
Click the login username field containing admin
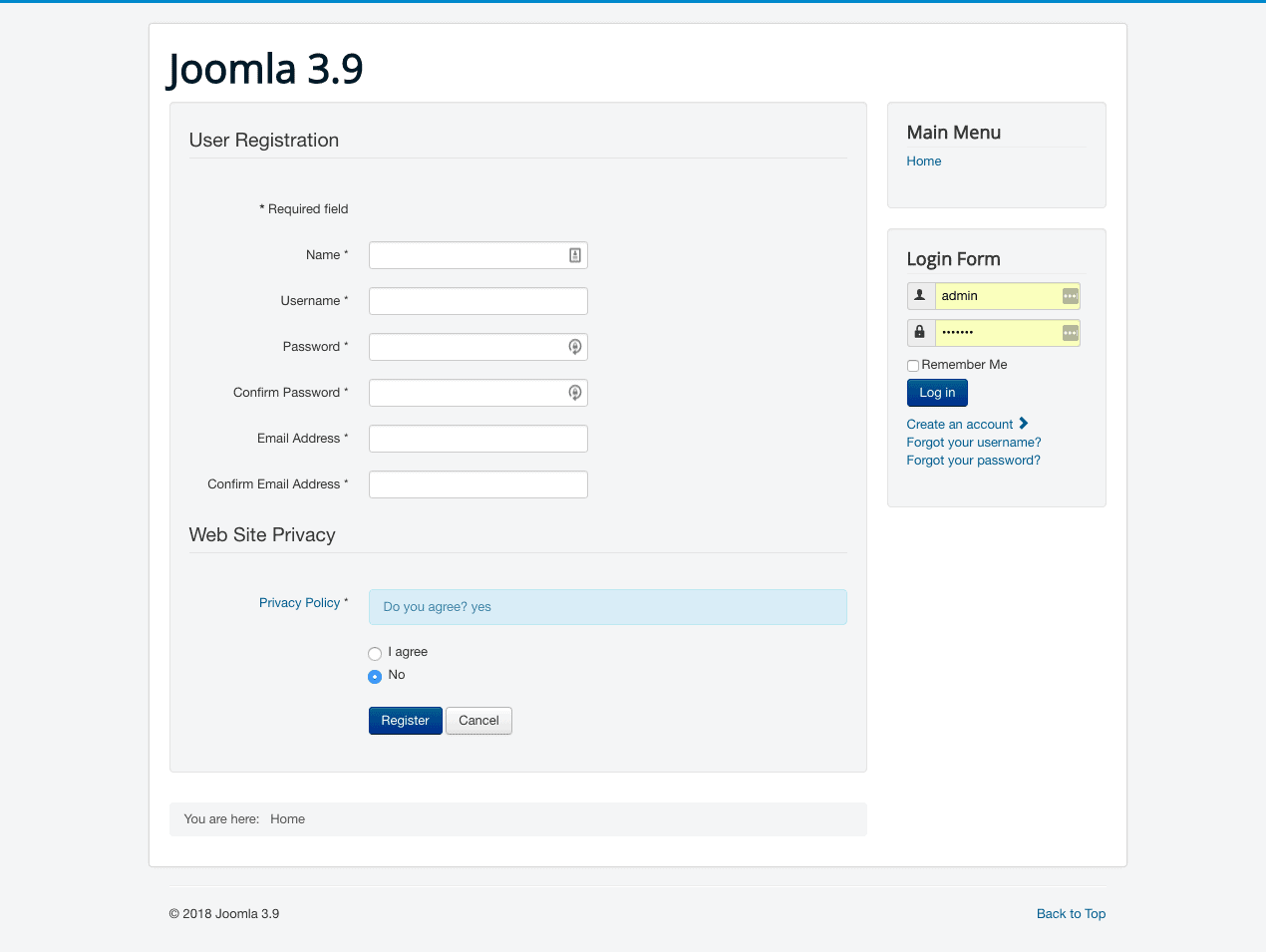coord(1008,296)
